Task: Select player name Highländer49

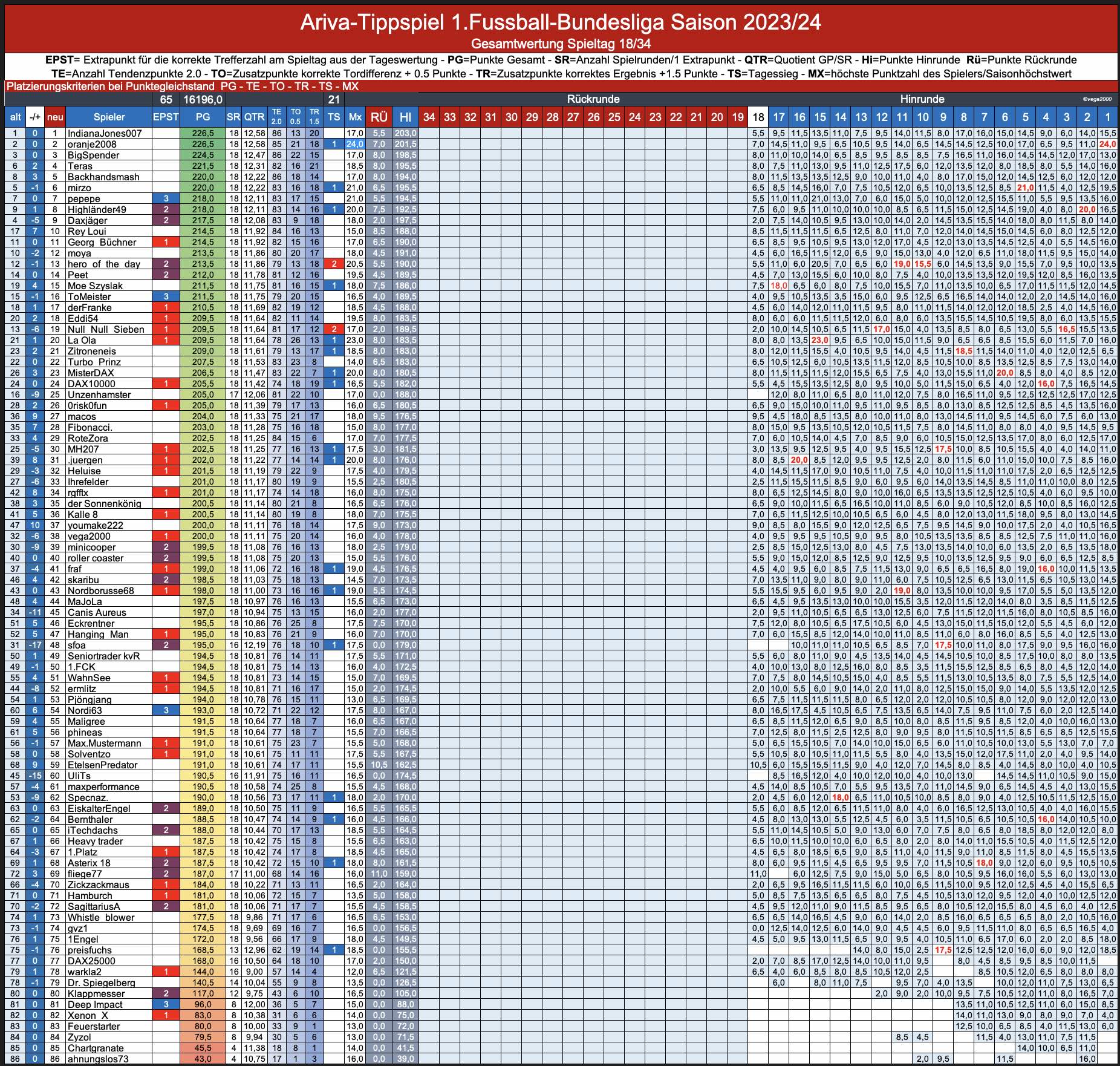Action: (97, 209)
